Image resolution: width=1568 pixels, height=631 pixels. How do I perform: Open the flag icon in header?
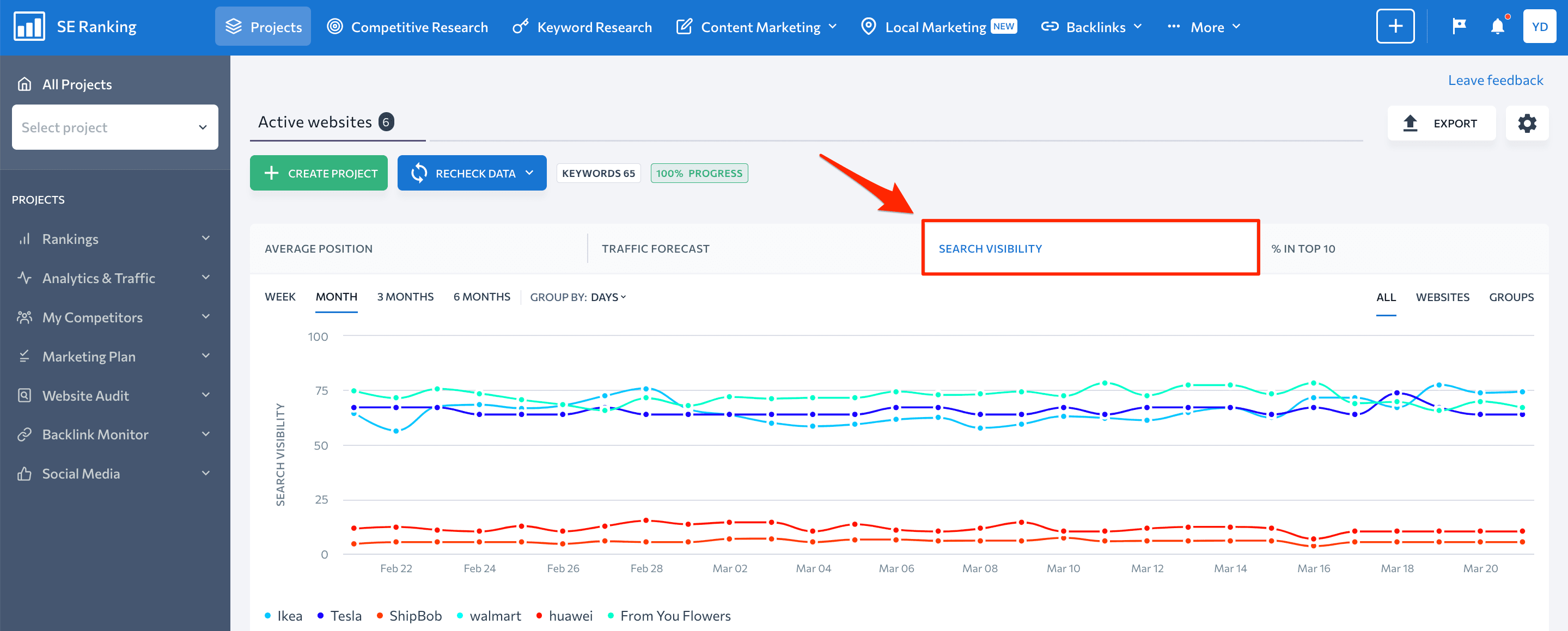(1459, 27)
